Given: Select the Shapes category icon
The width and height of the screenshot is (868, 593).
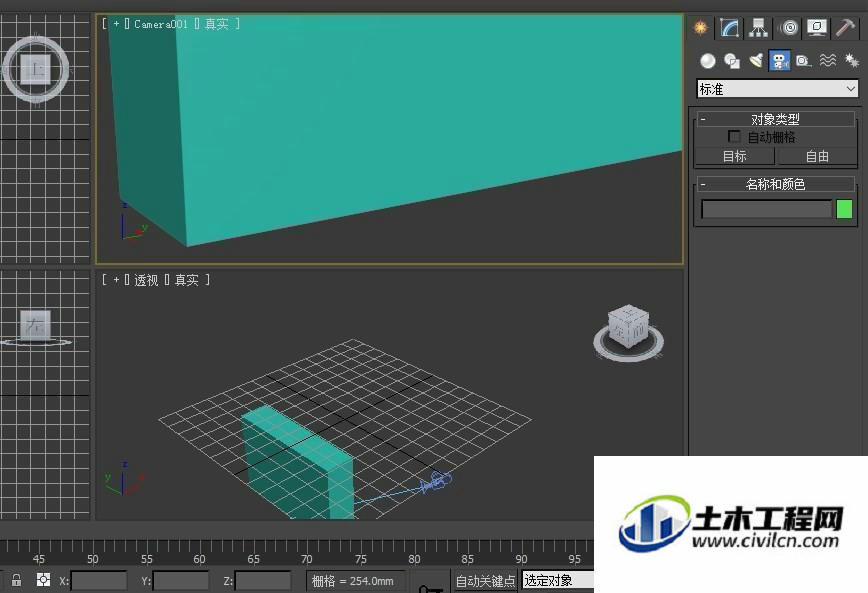Looking at the screenshot, I should (x=732, y=60).
